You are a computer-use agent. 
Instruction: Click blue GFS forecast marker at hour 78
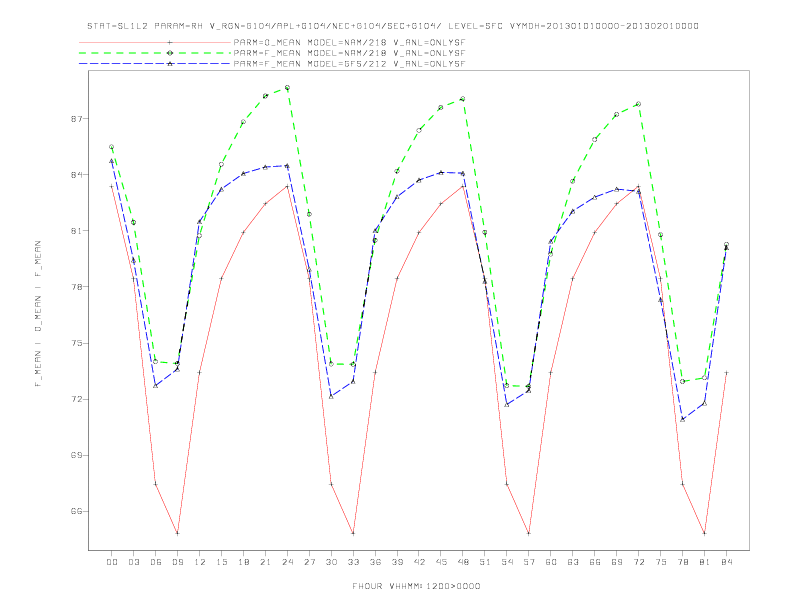682,419
